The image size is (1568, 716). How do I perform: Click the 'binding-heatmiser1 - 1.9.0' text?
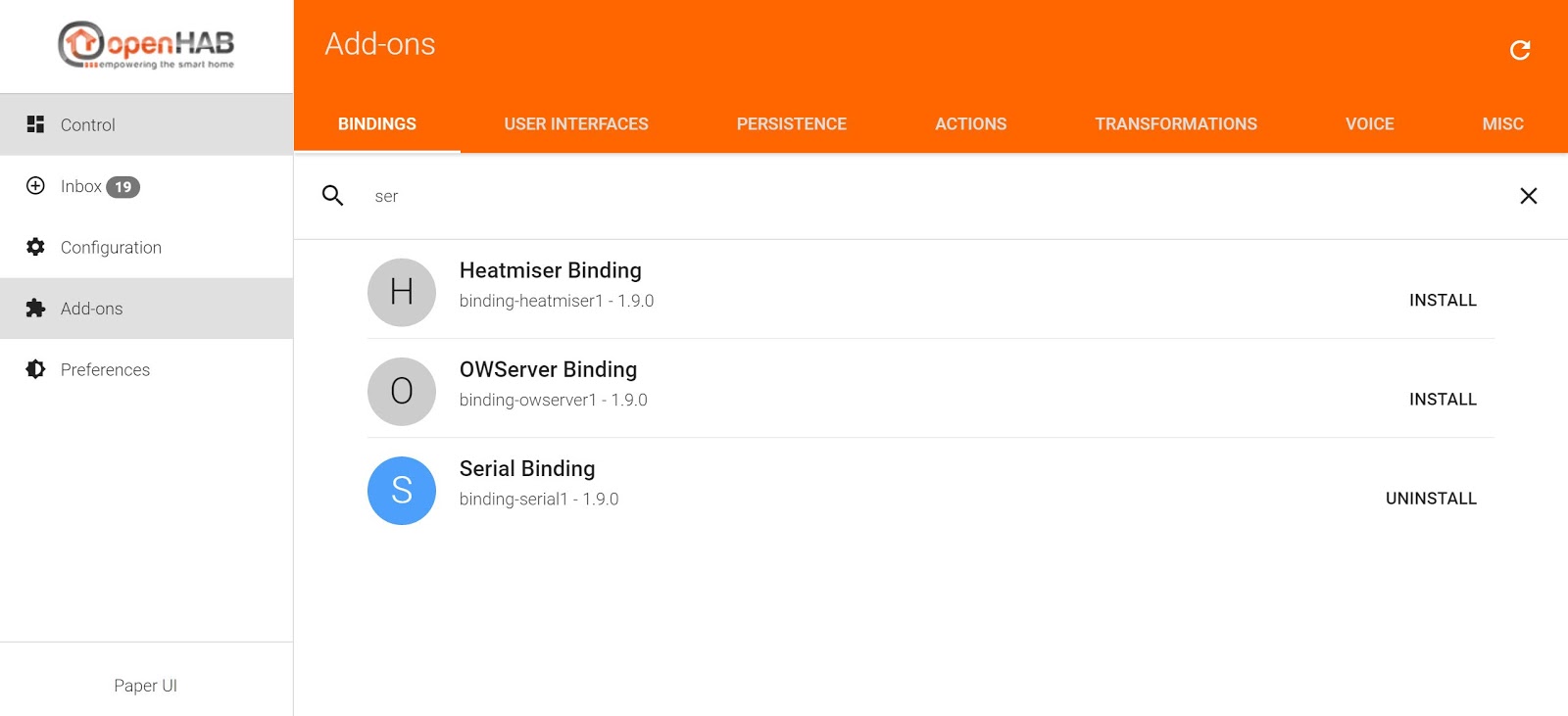[x=557, y=301]
